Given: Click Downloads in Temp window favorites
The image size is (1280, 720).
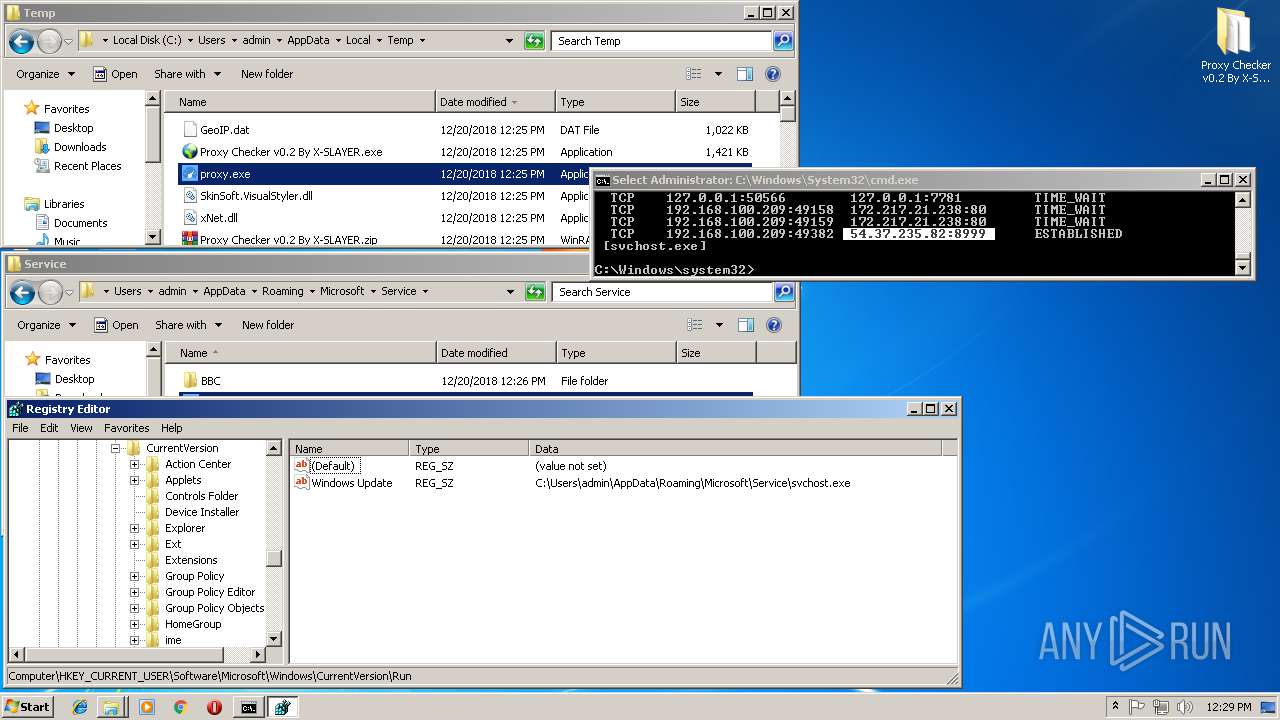Looking at the screenshot, I should click(x=80, y=147).
